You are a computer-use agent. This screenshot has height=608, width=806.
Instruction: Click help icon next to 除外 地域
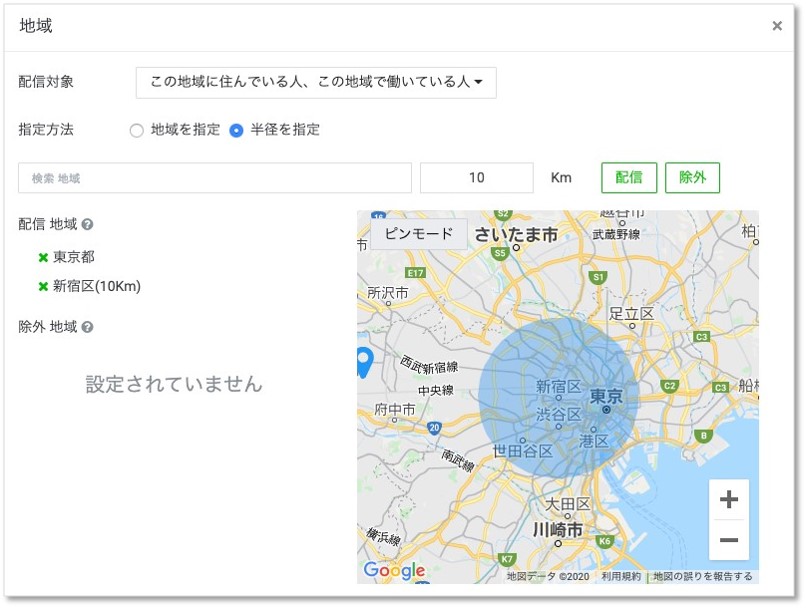(x=88, y=327)
